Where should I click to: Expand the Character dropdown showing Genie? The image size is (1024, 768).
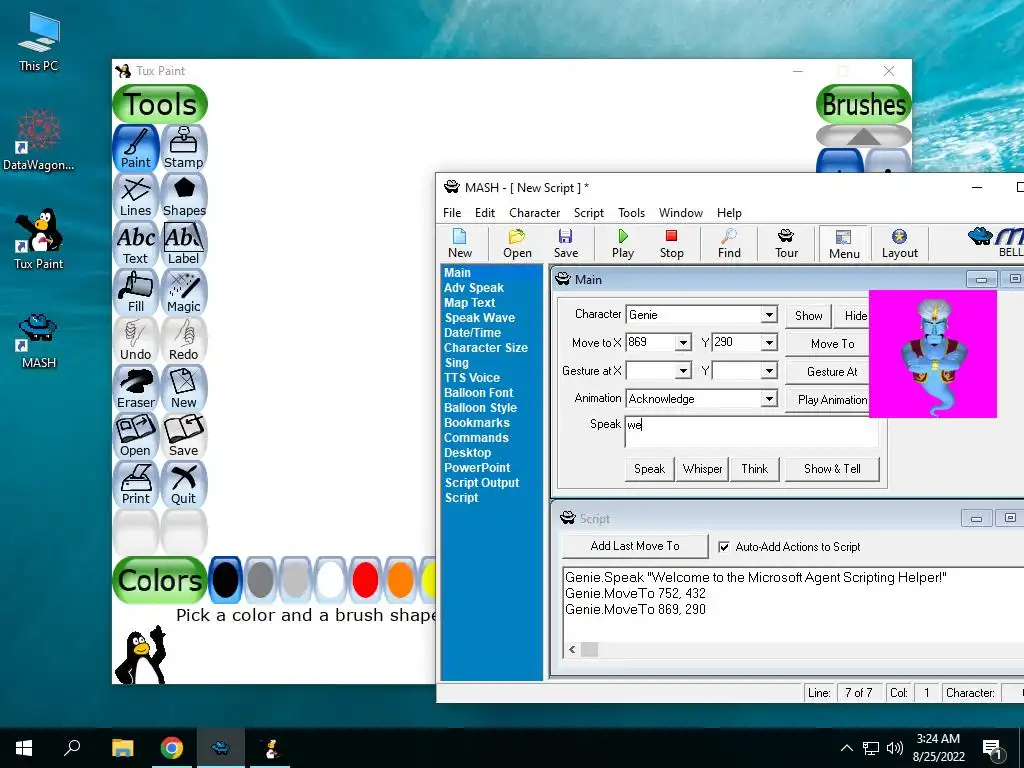tap(769, 315)
